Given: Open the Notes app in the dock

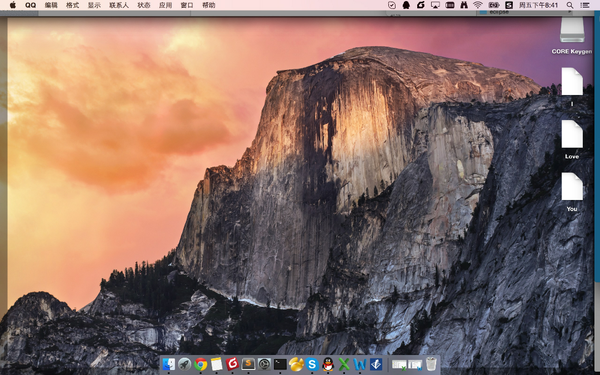Looking at the screenshot, I should 217,364.
